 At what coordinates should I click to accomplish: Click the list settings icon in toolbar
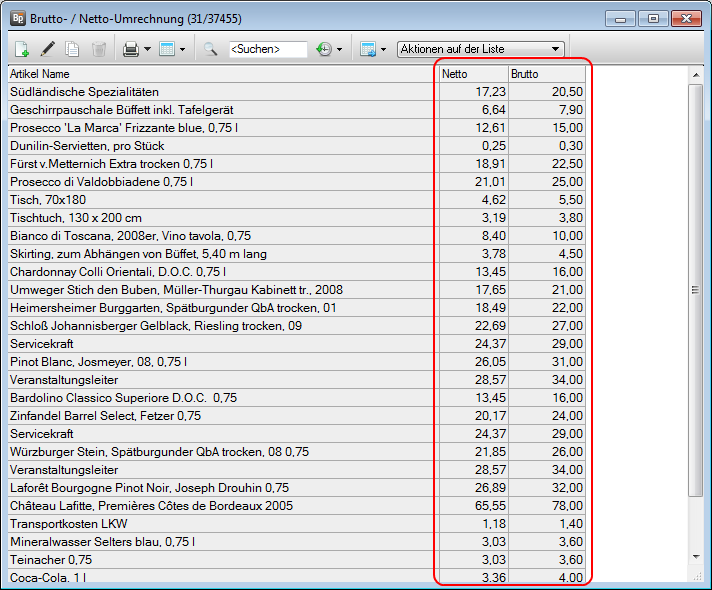[367, 49]
